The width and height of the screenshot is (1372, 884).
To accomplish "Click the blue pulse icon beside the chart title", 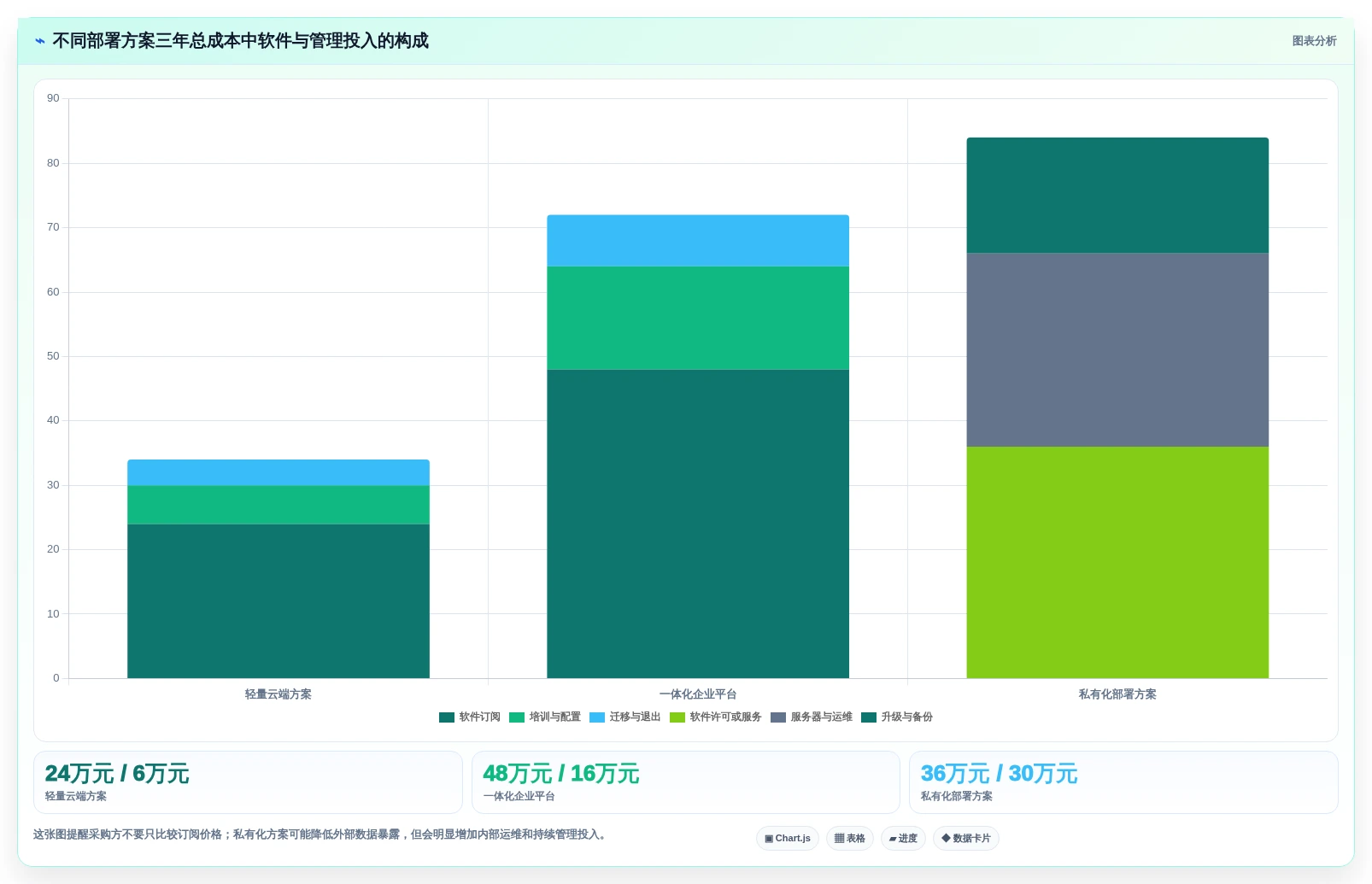I will point(40,41).
